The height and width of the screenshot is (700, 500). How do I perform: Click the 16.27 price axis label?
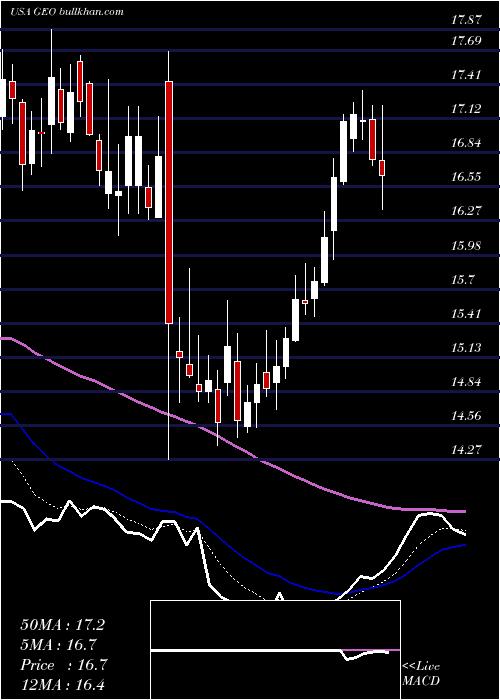click(x=466, y=211)
